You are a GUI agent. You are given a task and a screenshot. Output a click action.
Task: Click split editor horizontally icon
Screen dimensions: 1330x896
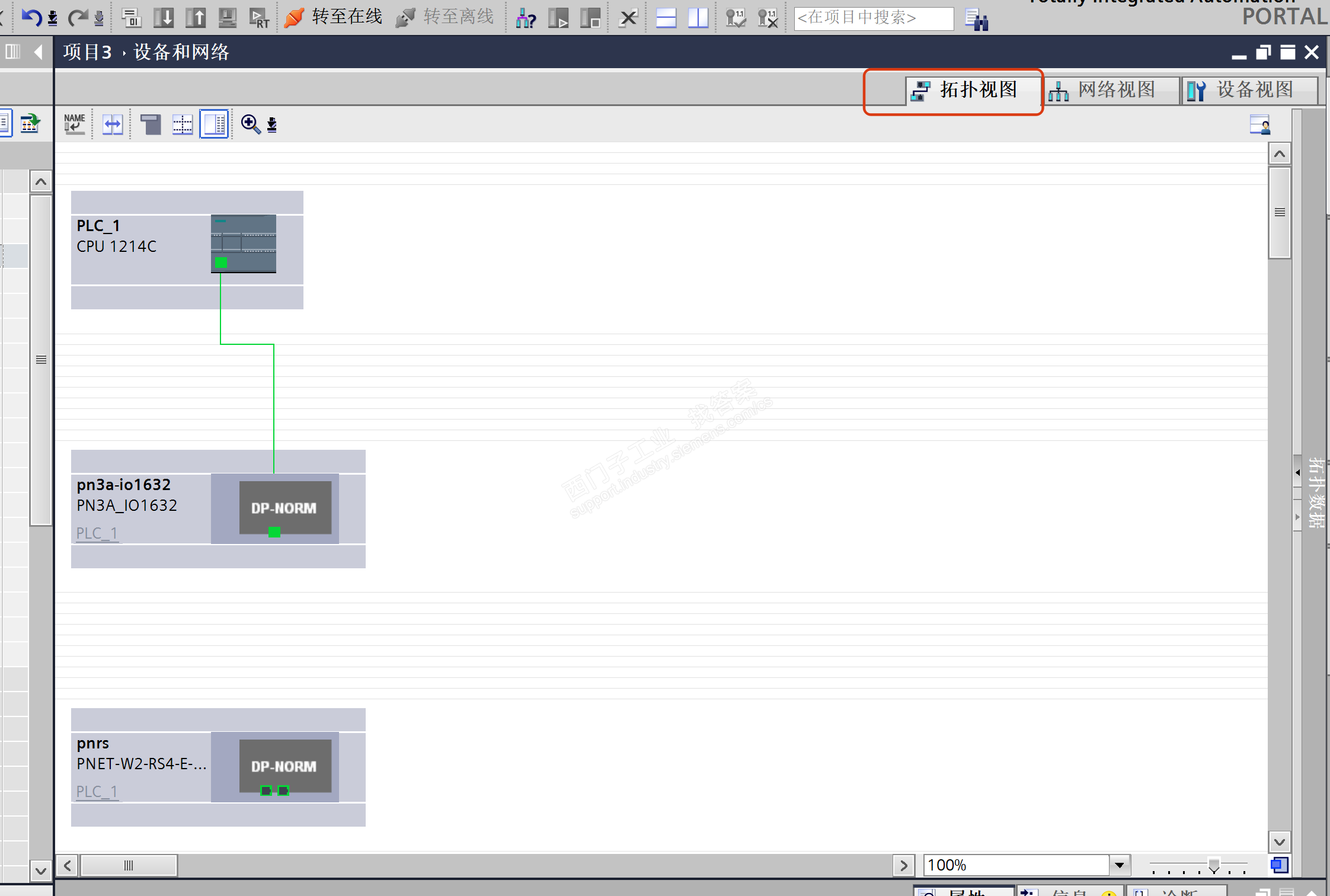[666, 18]
